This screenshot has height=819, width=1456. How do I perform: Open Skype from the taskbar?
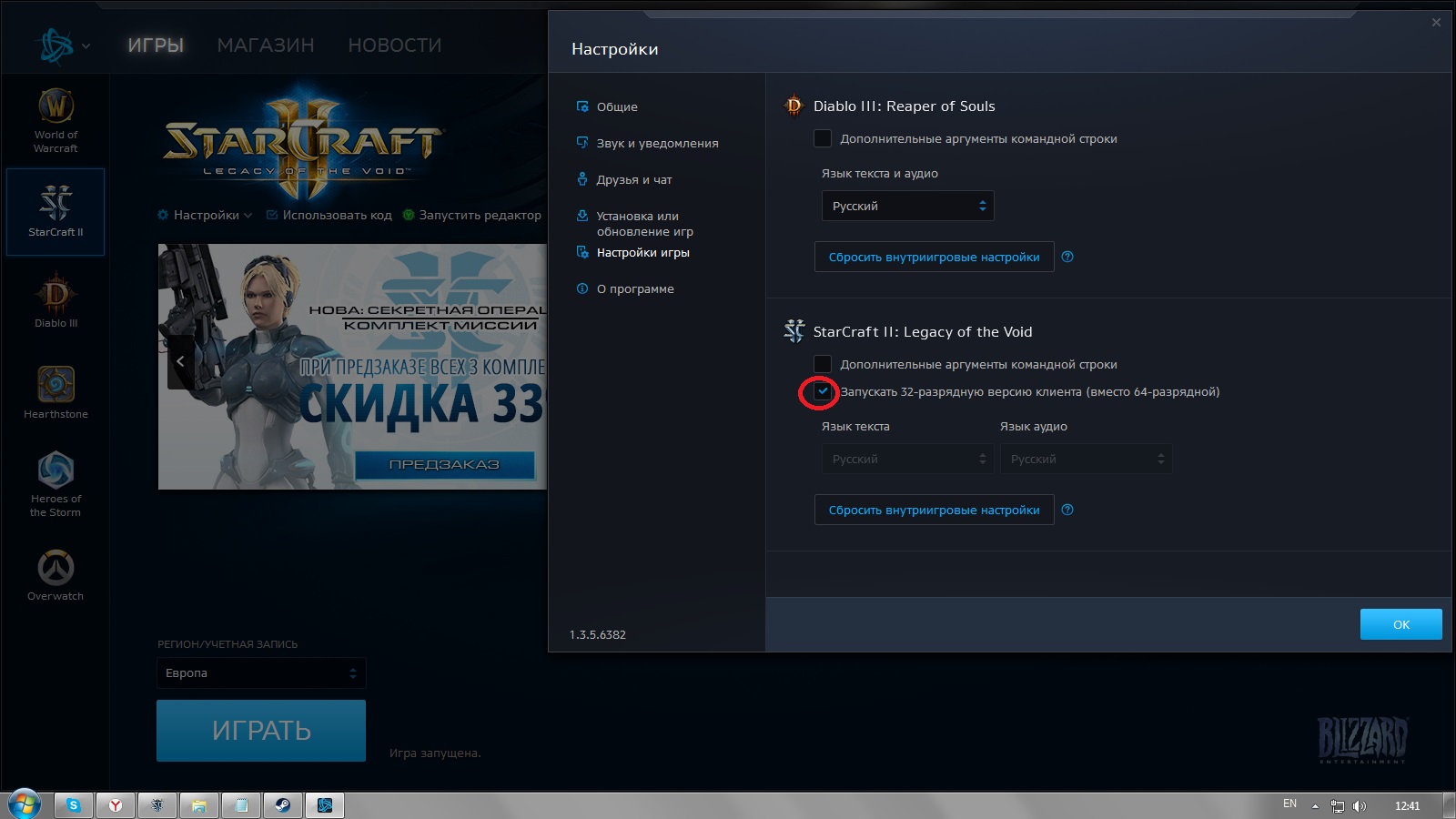74,805
